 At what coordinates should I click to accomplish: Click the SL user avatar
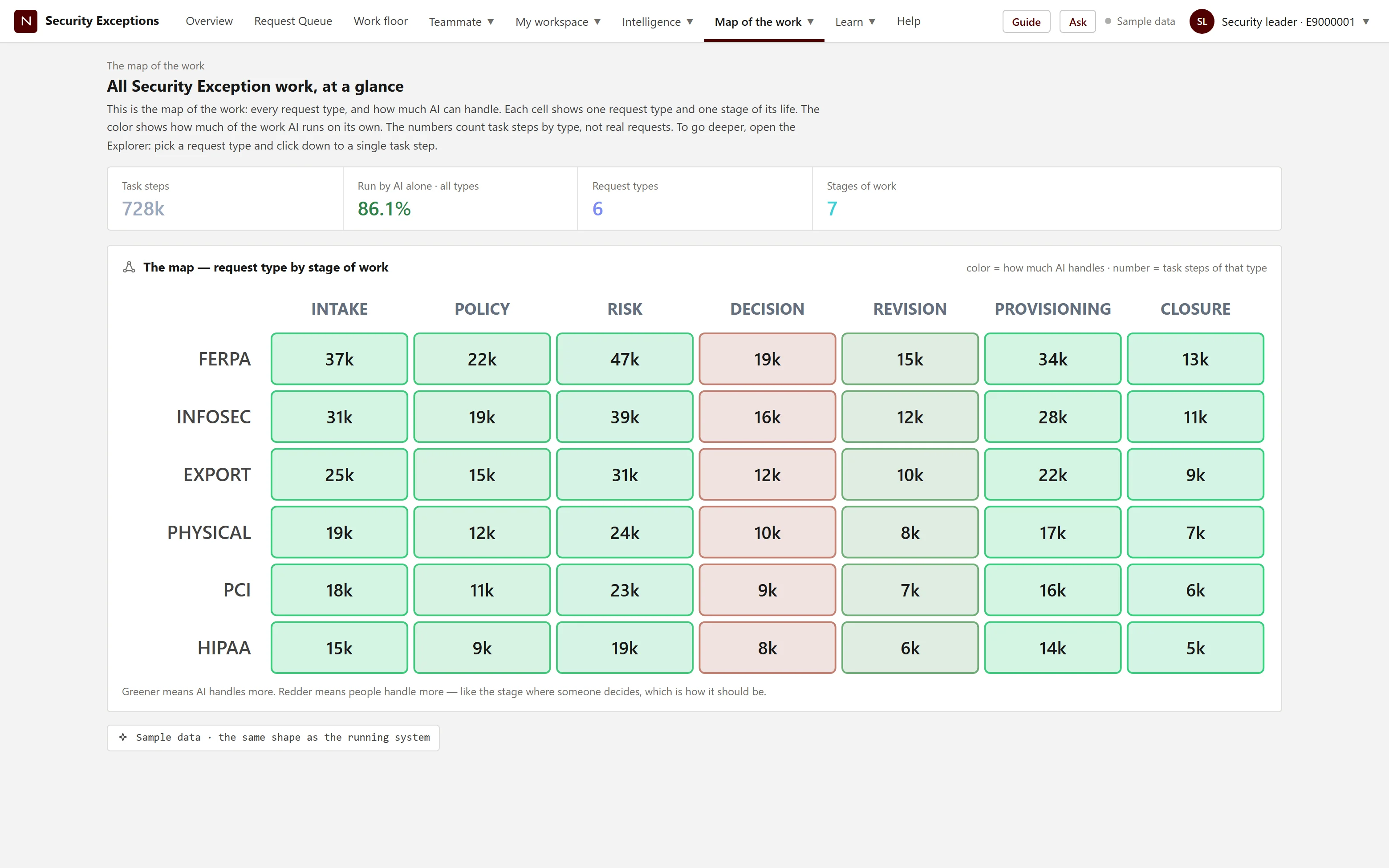tap(1201, 22)
